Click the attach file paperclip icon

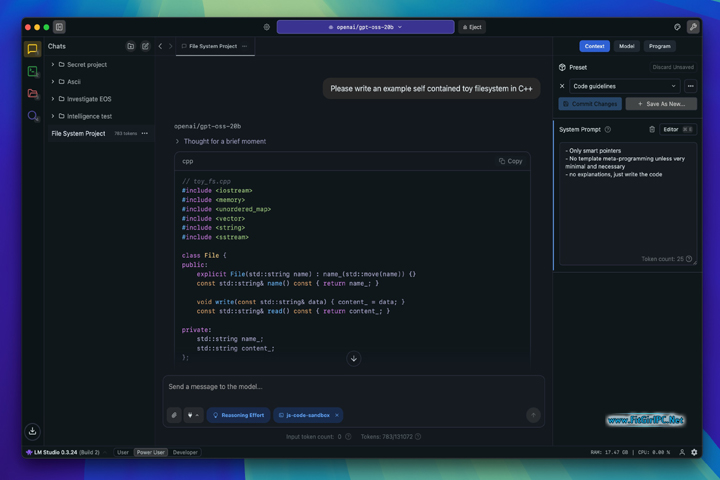(x=174, y=415)
